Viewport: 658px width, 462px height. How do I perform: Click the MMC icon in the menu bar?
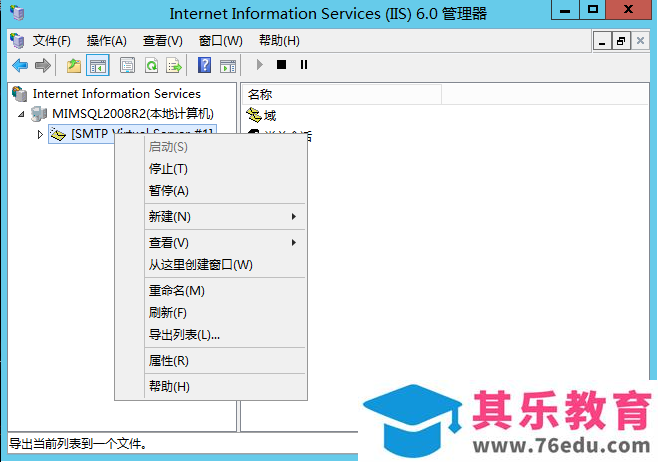[x=17, y=41]
